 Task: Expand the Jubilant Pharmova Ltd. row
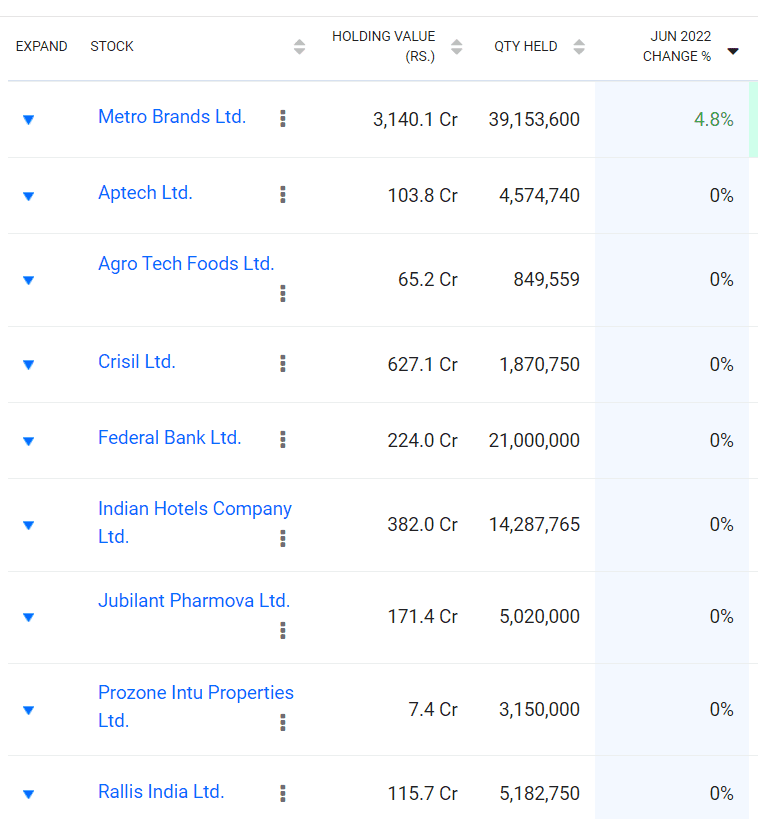pos(29,617)
